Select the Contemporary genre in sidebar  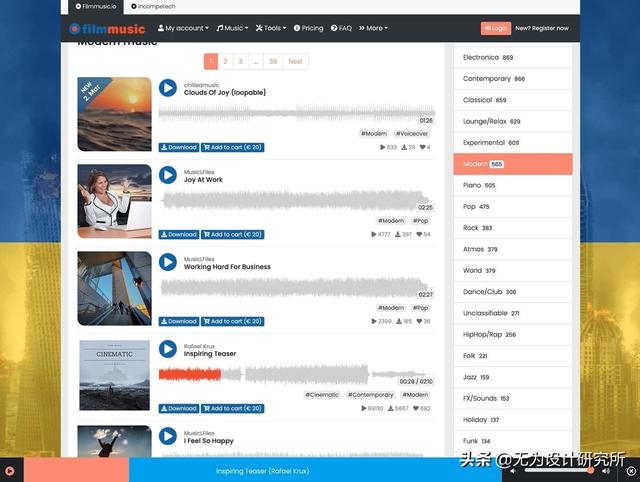pos(513,79)
